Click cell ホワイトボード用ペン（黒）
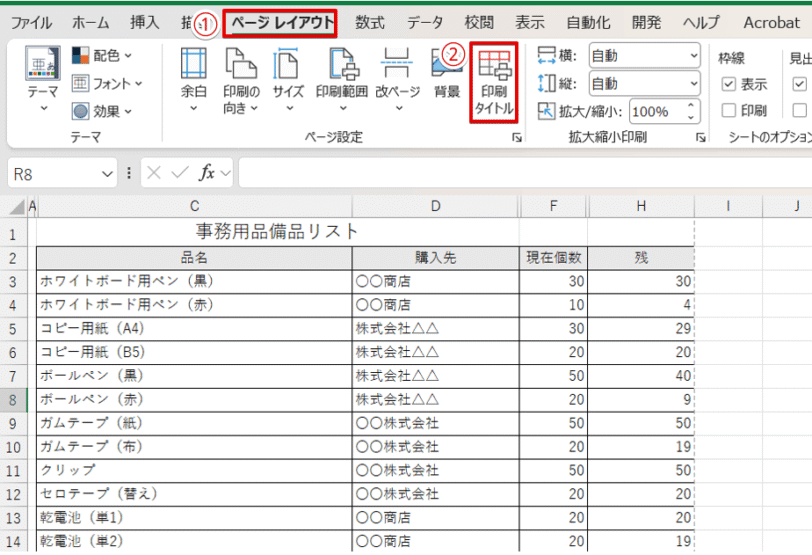The width and height of the screenshot is (812, 555). point(194,281)
